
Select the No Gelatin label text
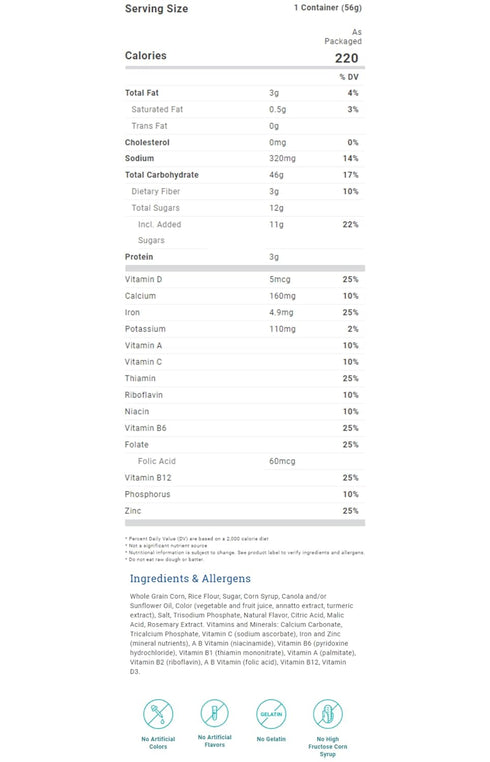coord(271,739)
